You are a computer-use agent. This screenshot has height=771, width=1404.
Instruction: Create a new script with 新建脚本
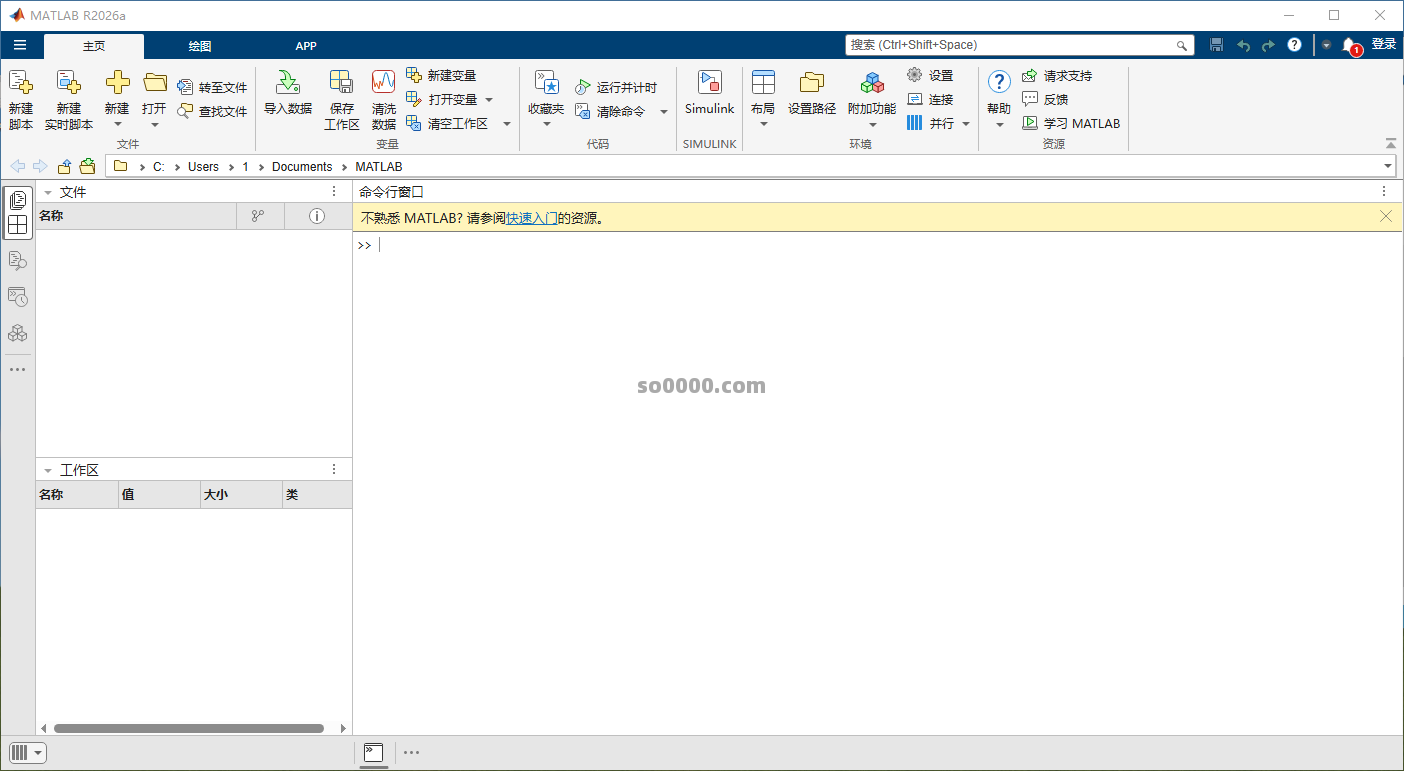pos(21,100)
